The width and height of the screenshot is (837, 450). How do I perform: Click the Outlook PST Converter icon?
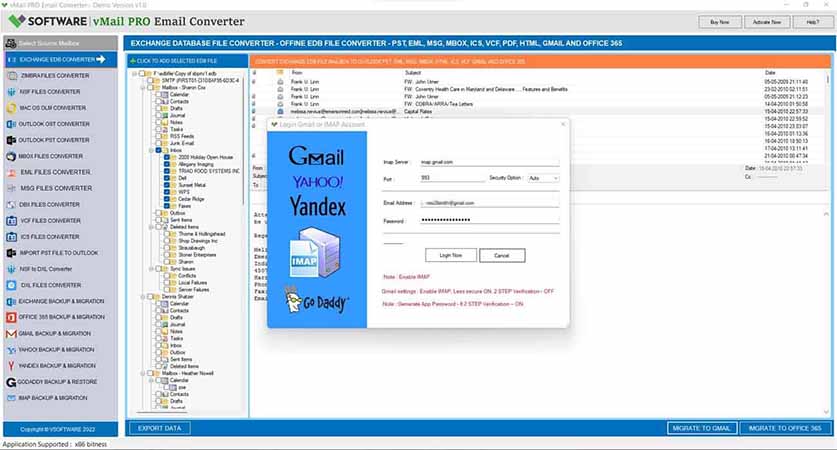click(11, 140)
